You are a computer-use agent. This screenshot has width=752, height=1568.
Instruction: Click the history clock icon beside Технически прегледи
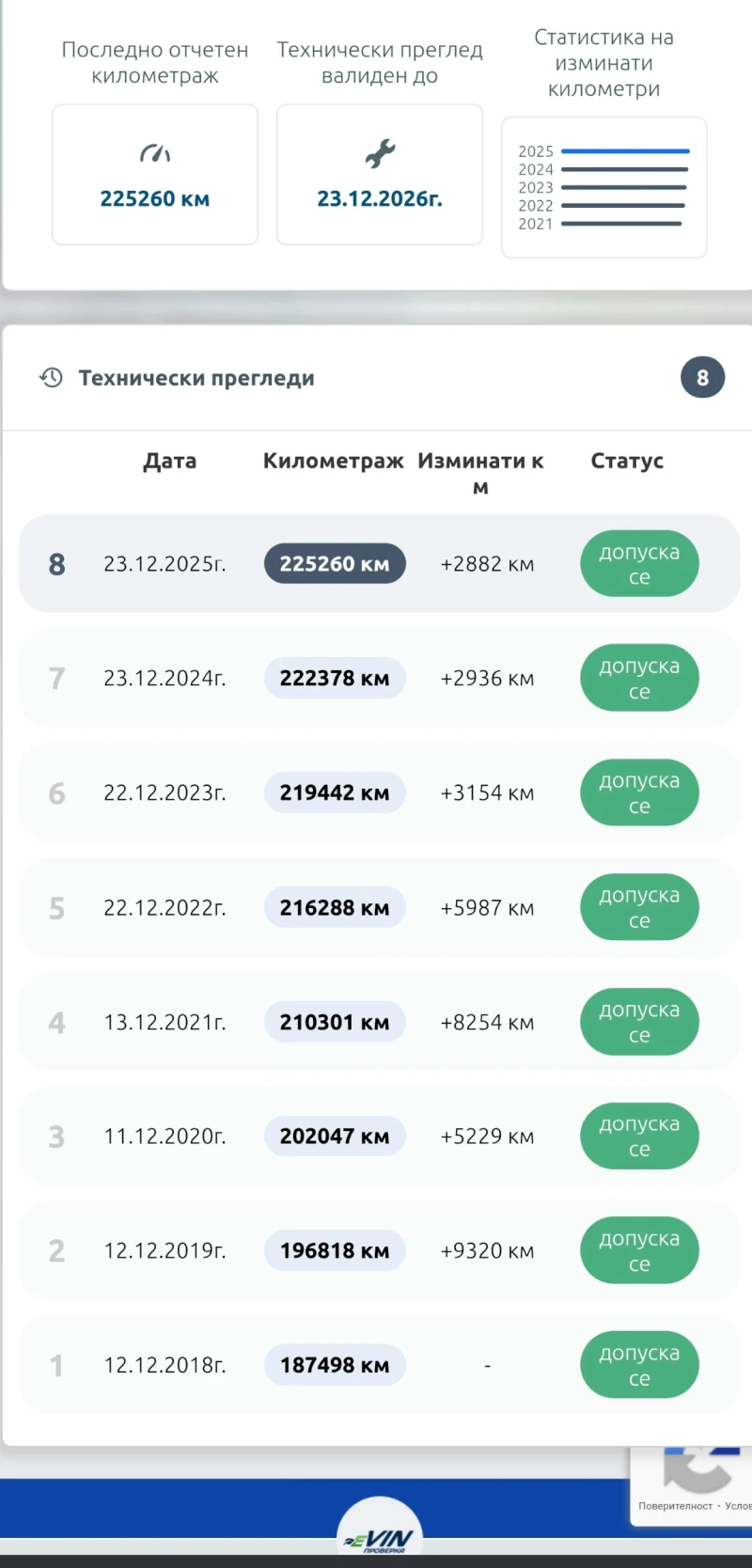coord(51,378)
